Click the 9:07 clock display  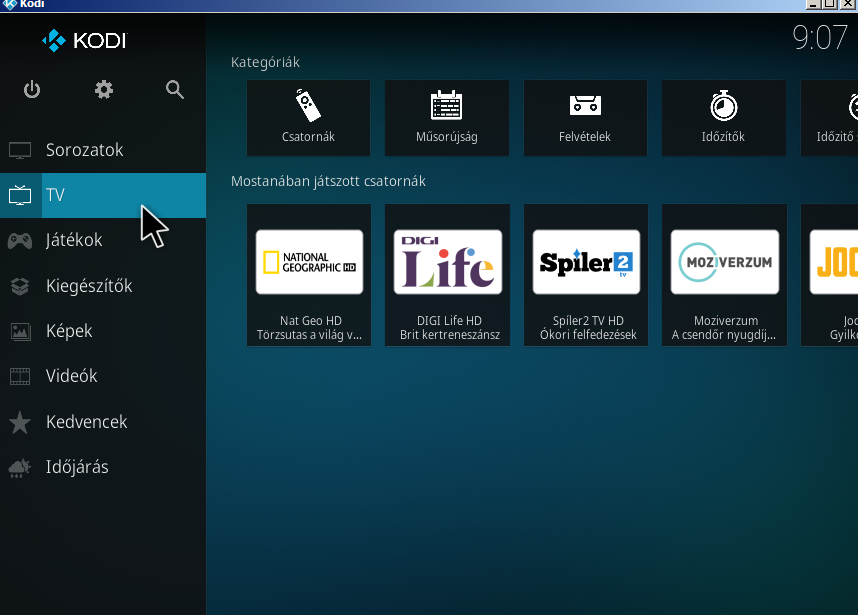coord(820,38)
